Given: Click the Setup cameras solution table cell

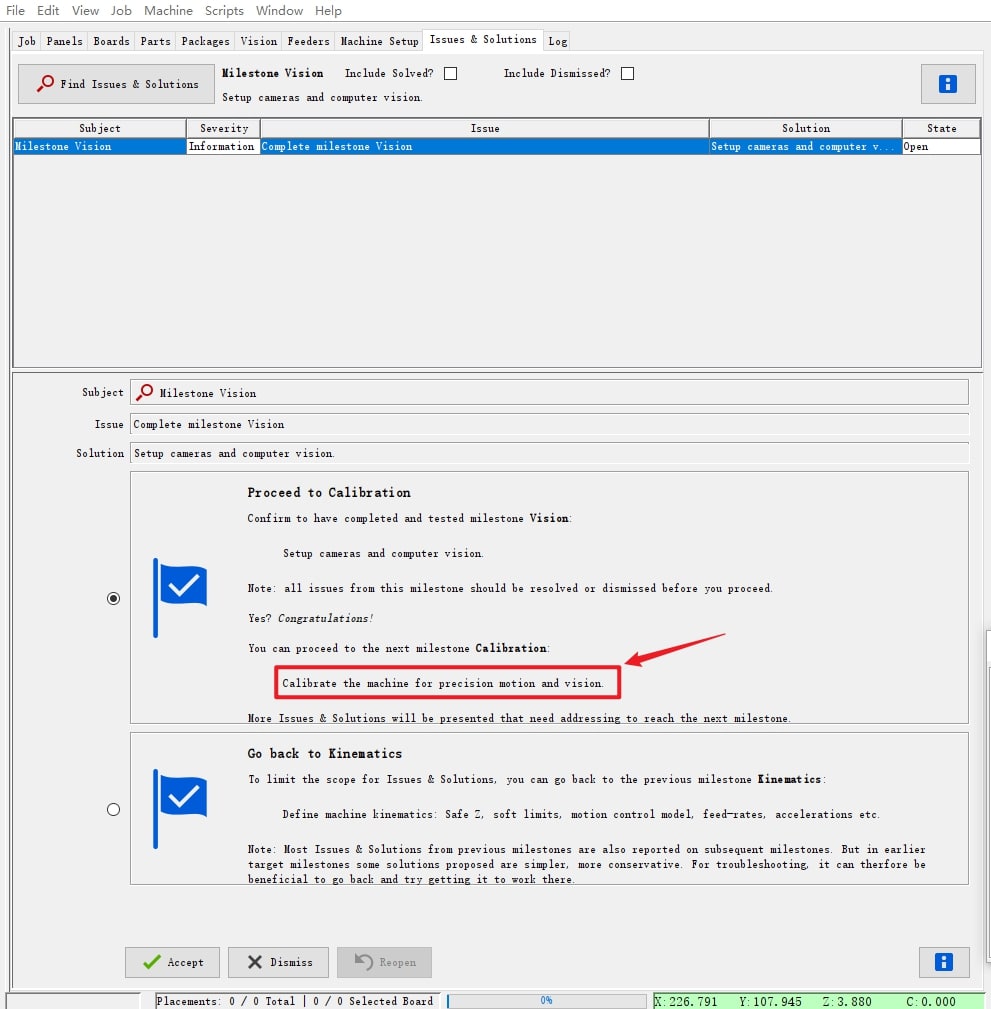Looking at the screenshot, I should 806,147.
